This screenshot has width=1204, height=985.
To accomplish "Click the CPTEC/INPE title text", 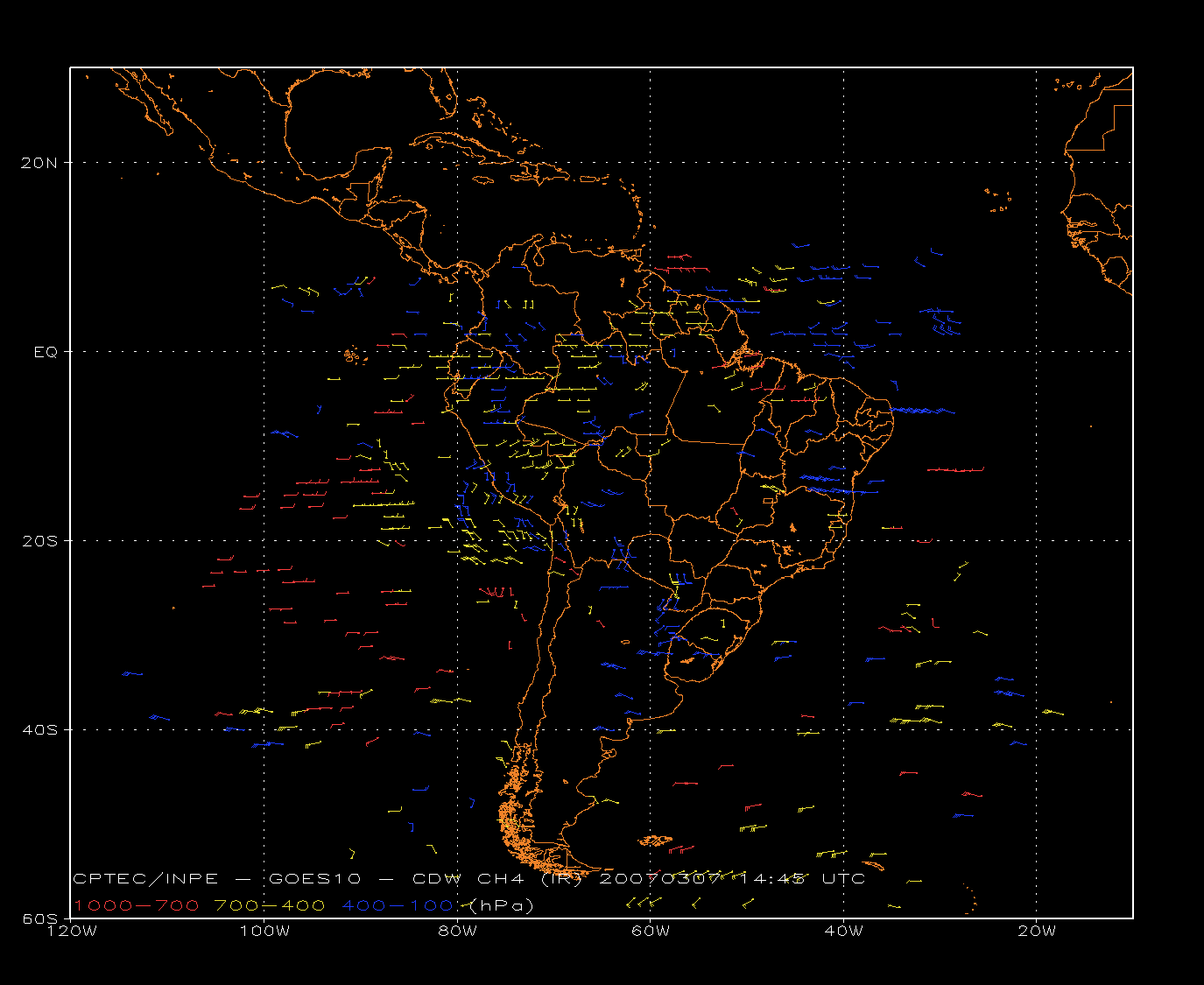I will coord(145,879).
